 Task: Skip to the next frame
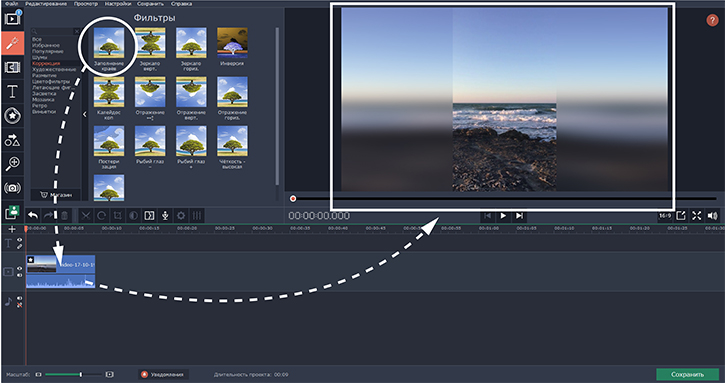click(520, 215)
